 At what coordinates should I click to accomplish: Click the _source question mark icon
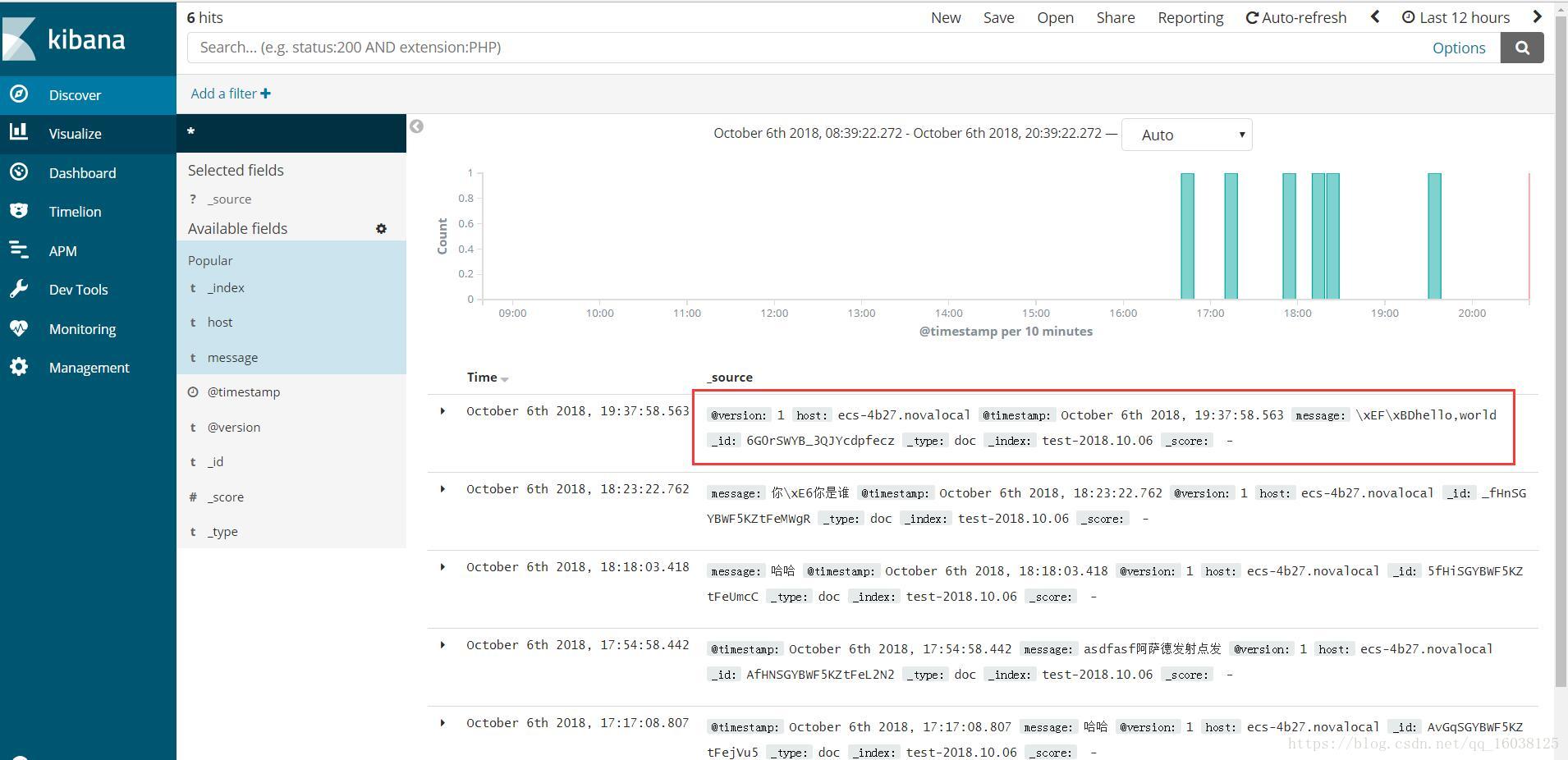193,199
